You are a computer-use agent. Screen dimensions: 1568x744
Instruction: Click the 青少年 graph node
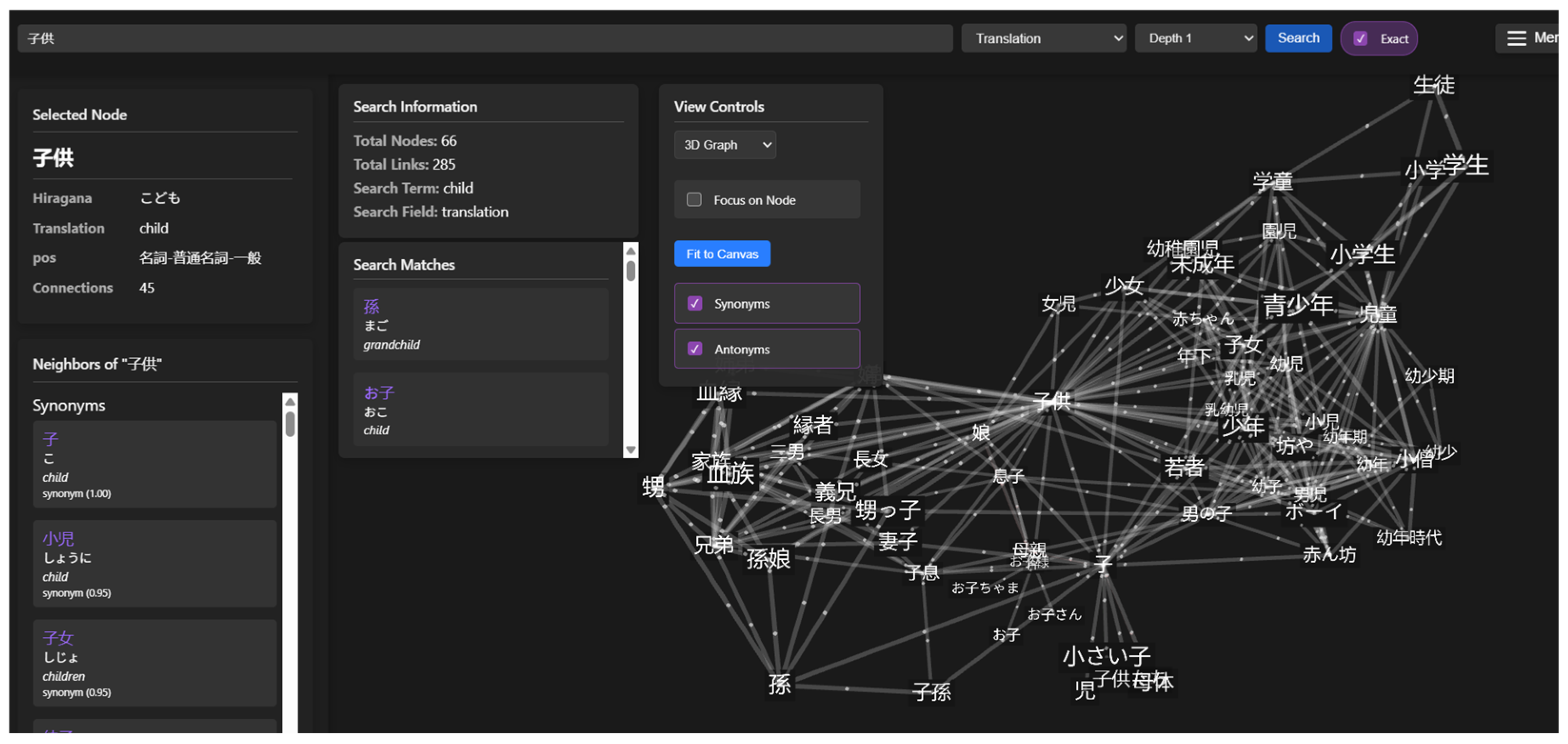tap(1298, 305)
